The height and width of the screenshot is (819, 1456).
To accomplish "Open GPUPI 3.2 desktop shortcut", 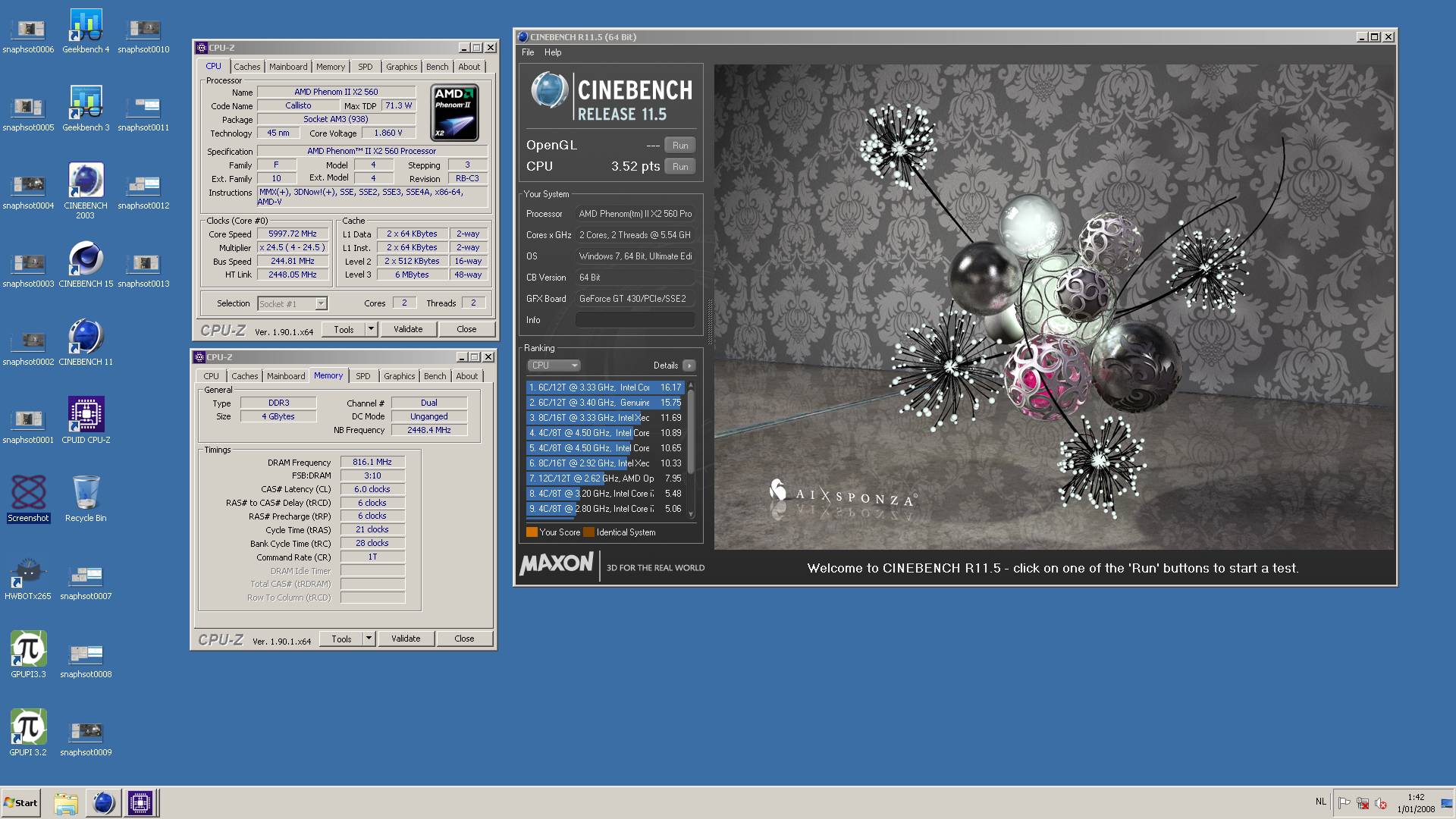I will tap(28, 733).
